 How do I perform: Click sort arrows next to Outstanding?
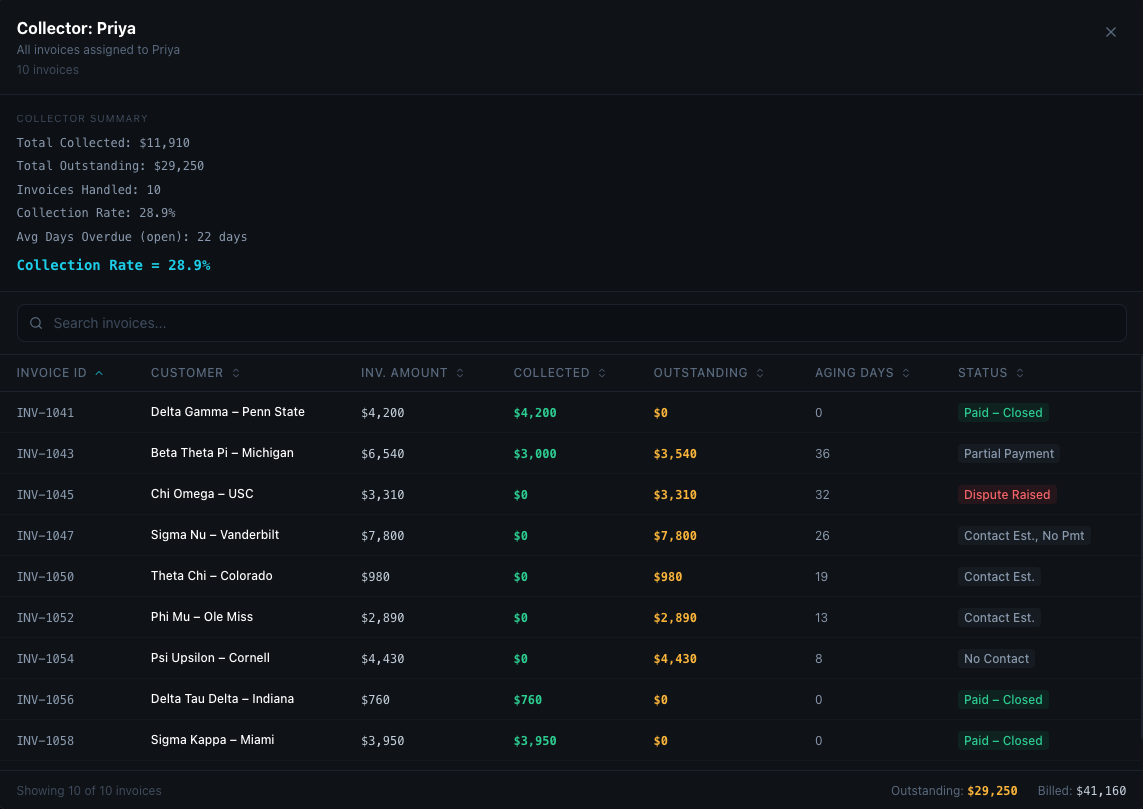pyautogui.click(x=760, y=373)
